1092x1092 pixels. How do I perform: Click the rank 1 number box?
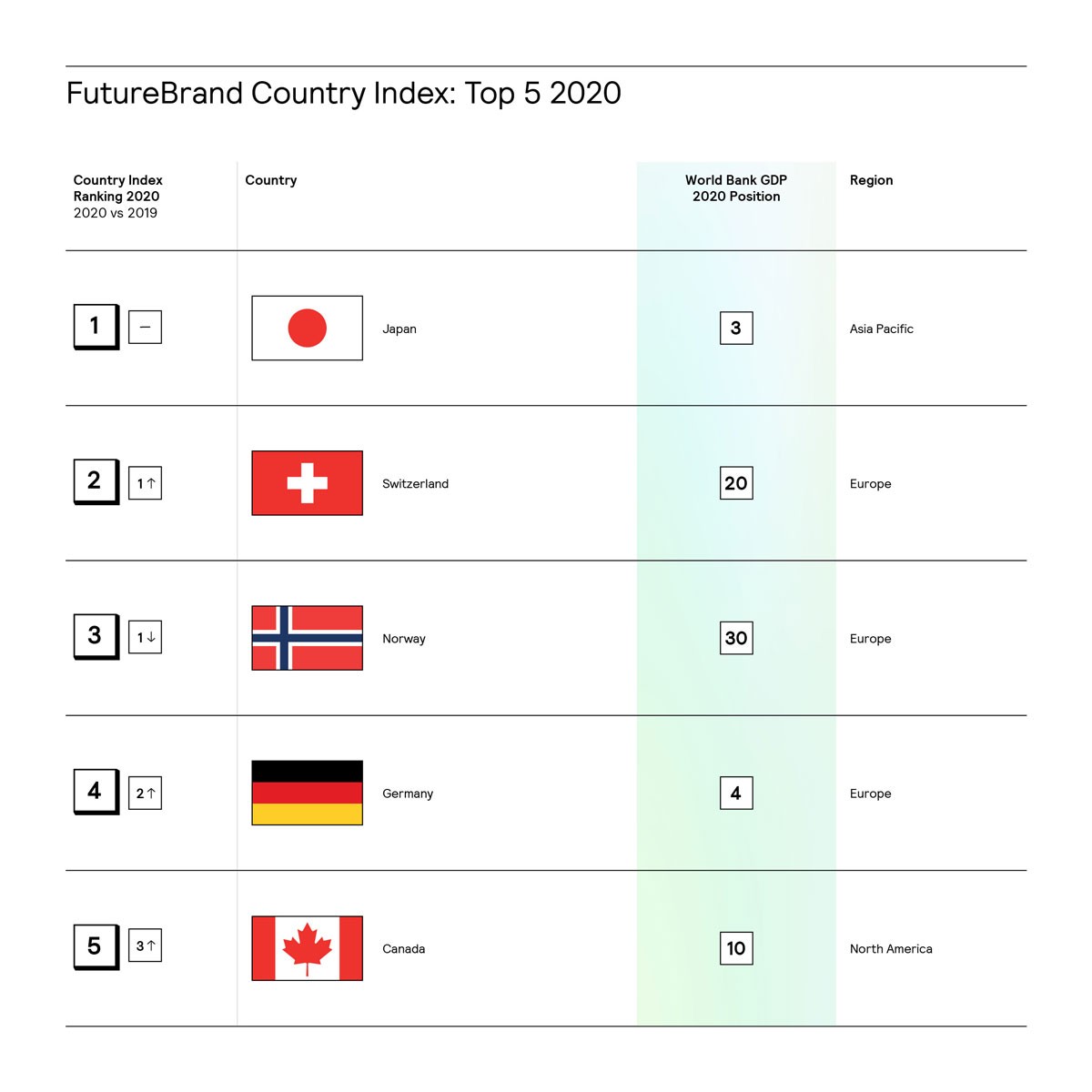coord(96,326)
